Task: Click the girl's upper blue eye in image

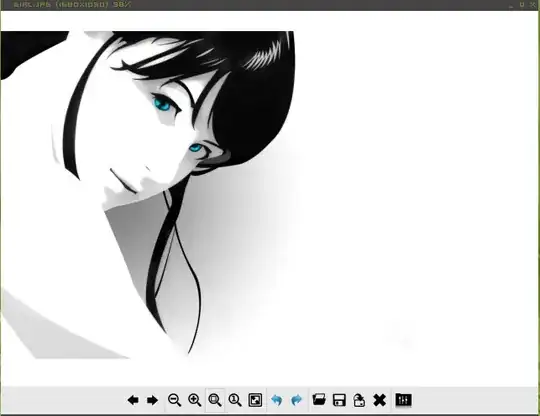Action: 162,104
